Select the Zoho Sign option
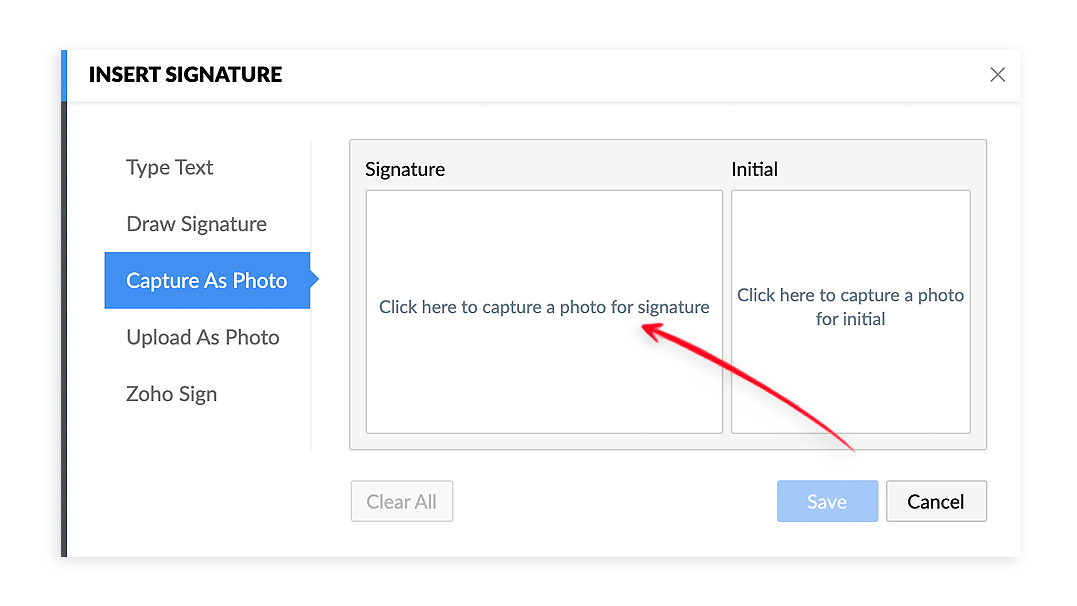Screen dimensions: 1077x606 pos(172,394)
